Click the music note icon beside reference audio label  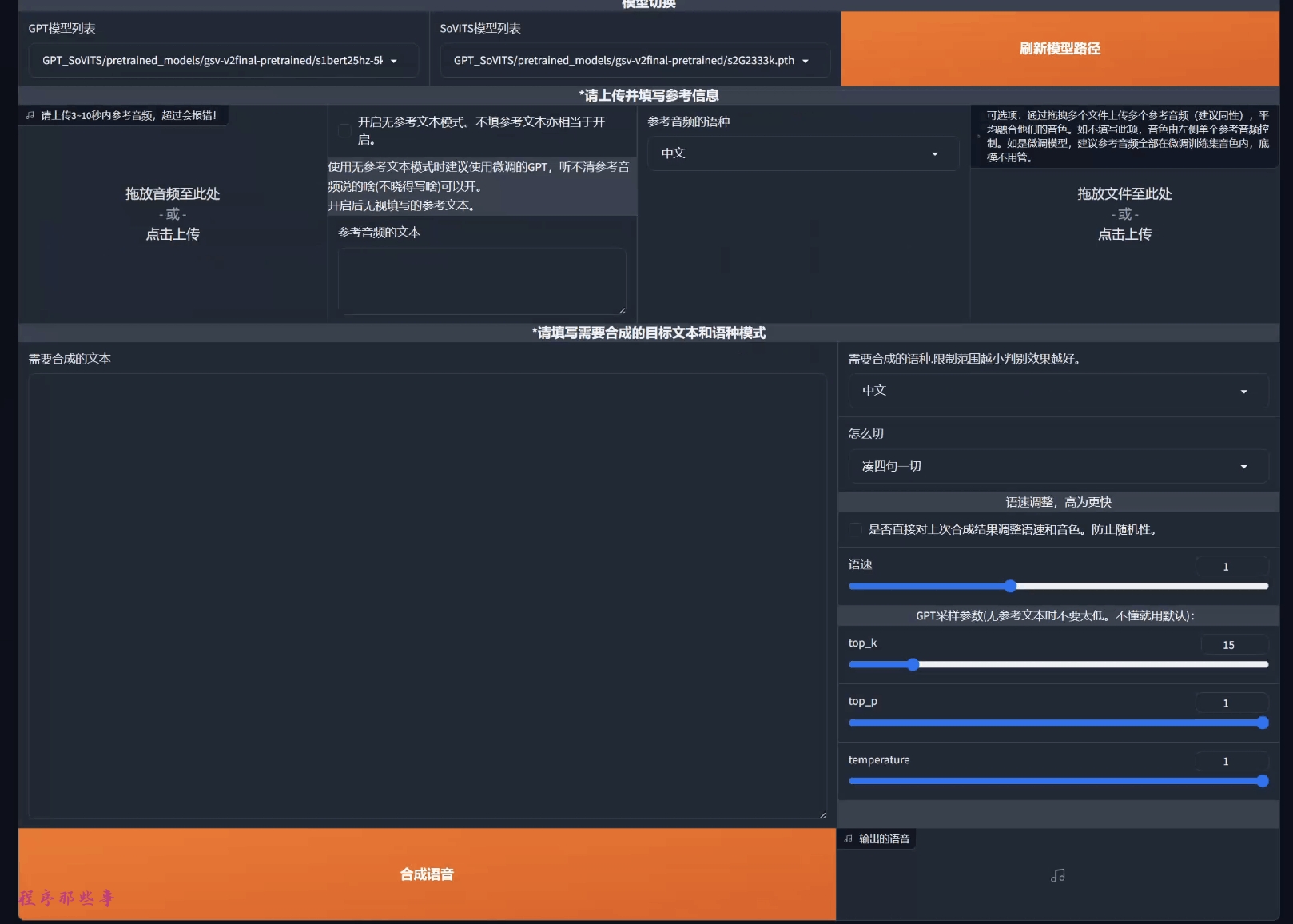point(30,115)
